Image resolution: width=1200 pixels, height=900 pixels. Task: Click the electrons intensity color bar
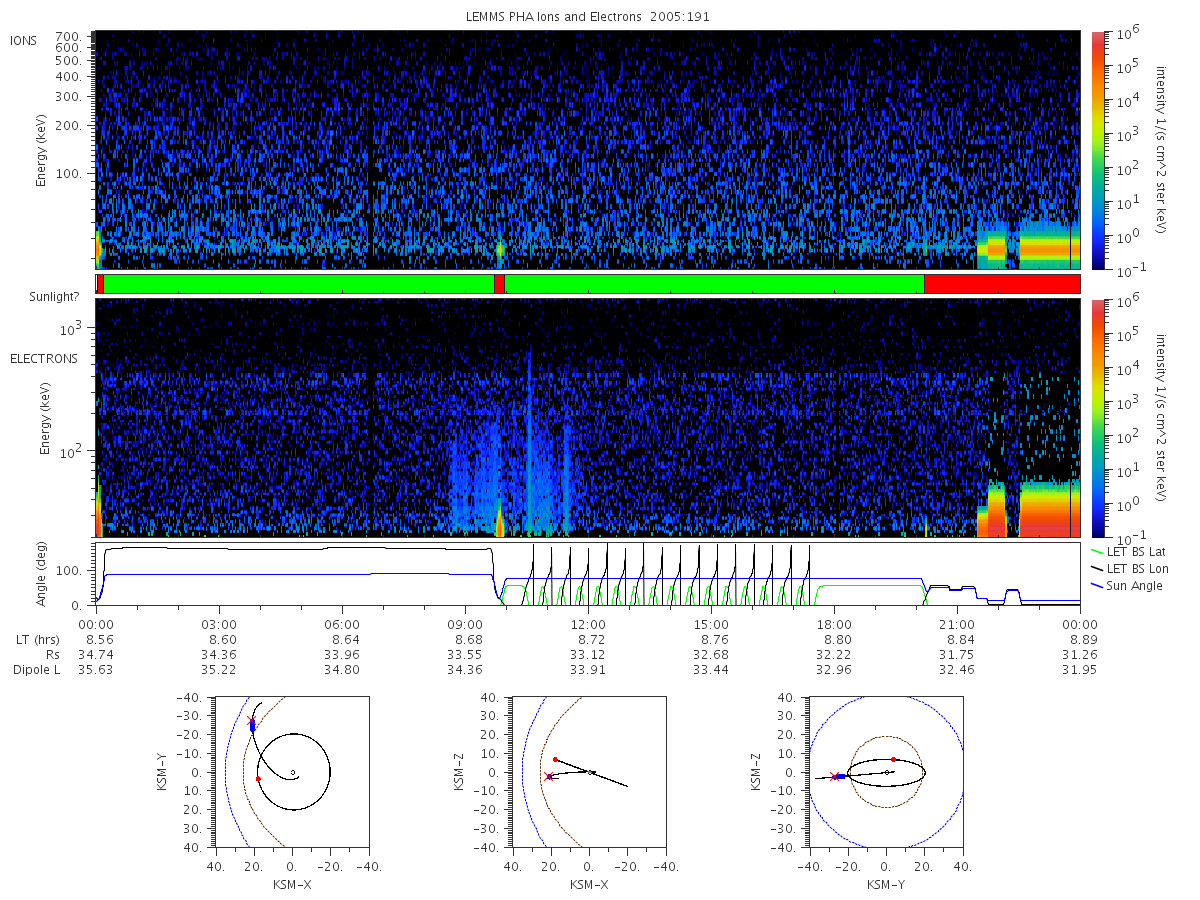[x=1097, y=418]
